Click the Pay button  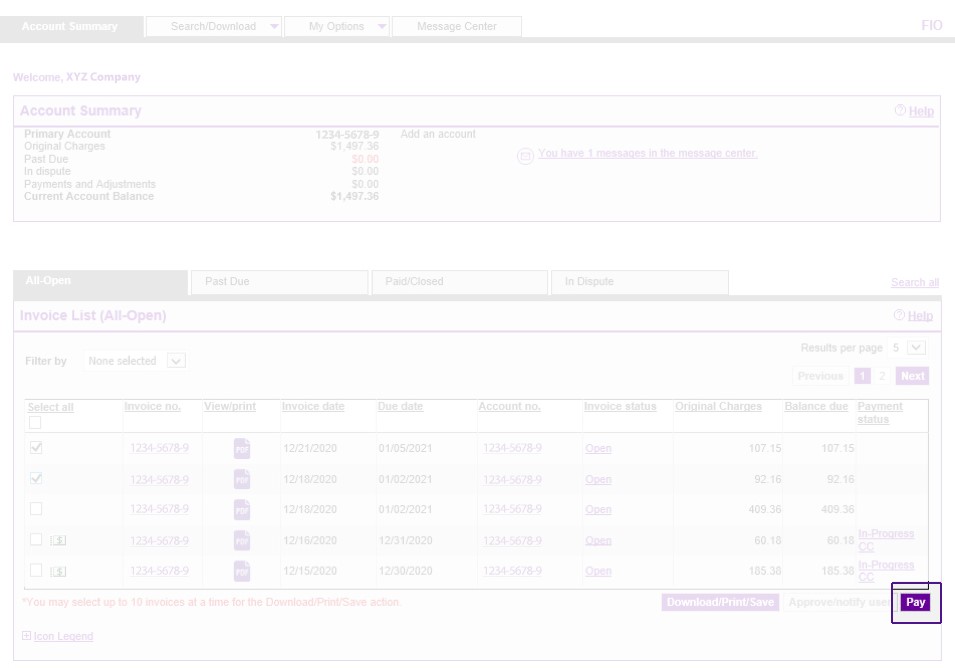point(915,602)
